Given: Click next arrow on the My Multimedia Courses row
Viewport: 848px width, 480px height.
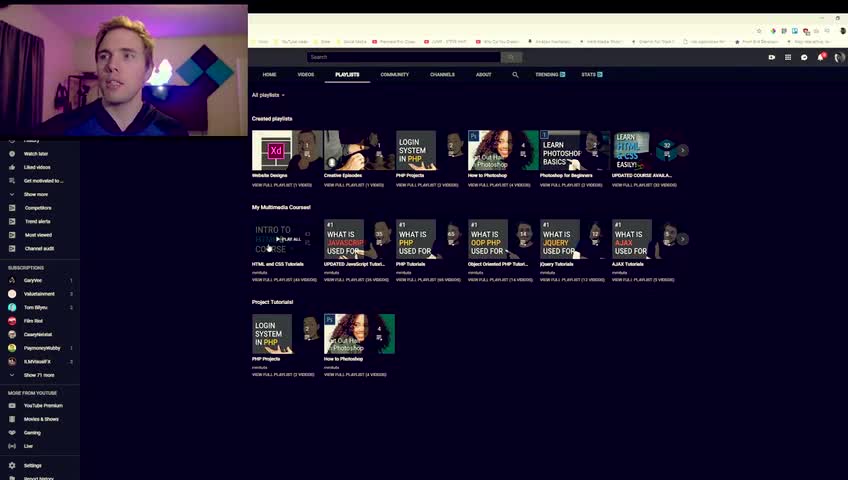Looking at the screenshot, I should pos(683,239).
